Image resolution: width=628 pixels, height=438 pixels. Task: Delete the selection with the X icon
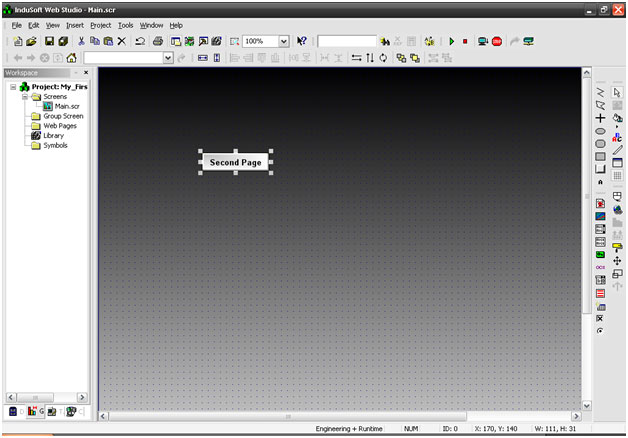tap(122, 41)
